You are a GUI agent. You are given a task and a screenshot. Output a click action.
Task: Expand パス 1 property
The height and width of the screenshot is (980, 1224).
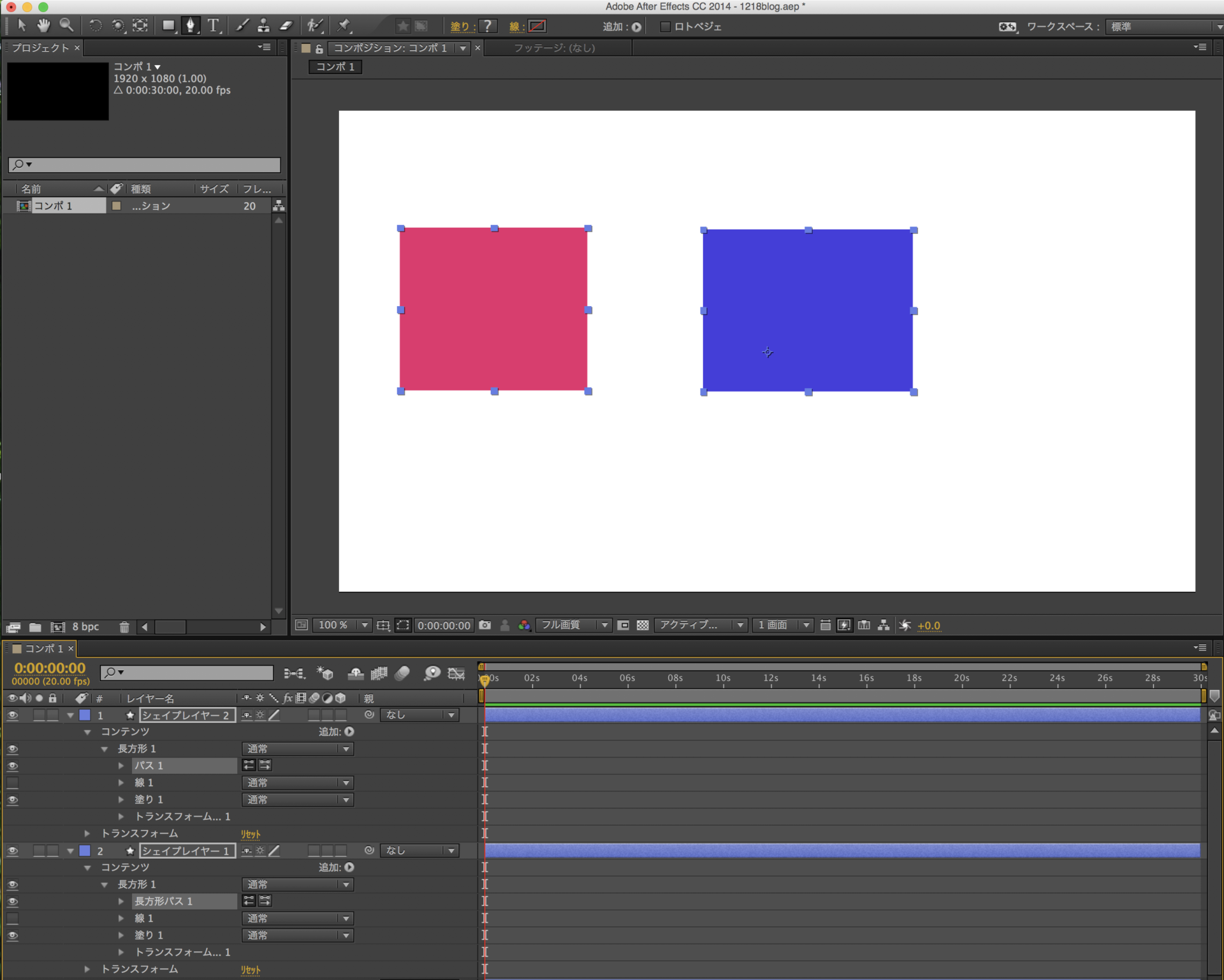pyautogui.click(x=121, y=766)
